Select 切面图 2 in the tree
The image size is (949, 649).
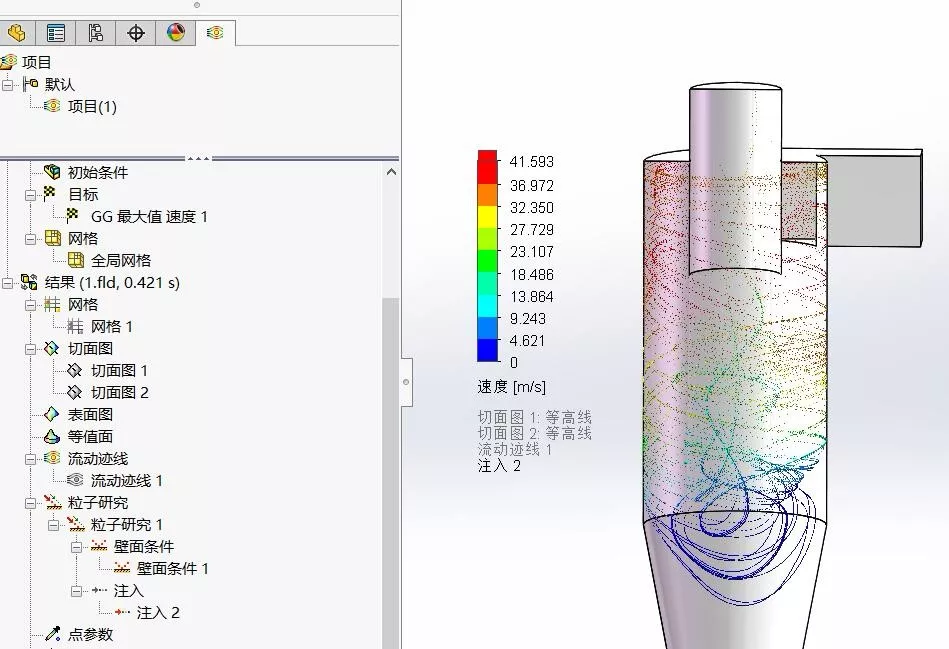(x=119, y=392)
